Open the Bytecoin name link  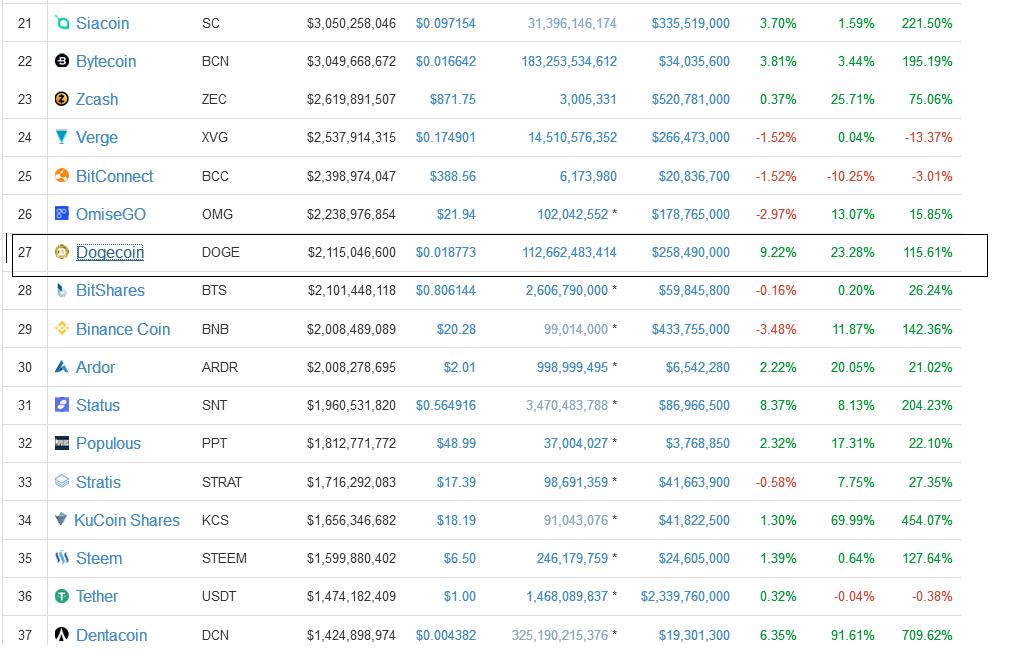click(106, 62)
